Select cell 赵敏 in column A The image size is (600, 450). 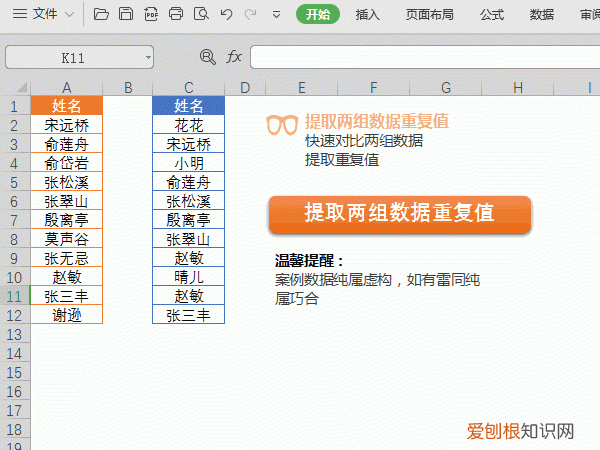pos(67,277)
